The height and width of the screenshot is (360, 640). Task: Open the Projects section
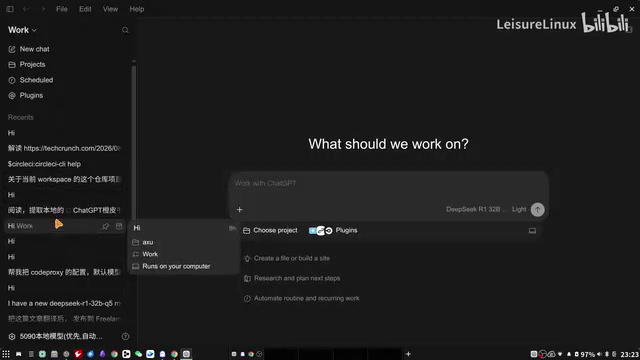tap(27, 64)
